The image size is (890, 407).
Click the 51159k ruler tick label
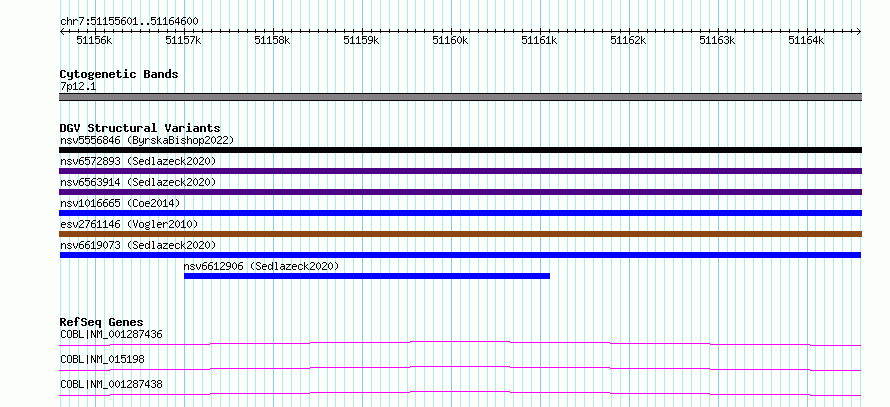[362, 40]
